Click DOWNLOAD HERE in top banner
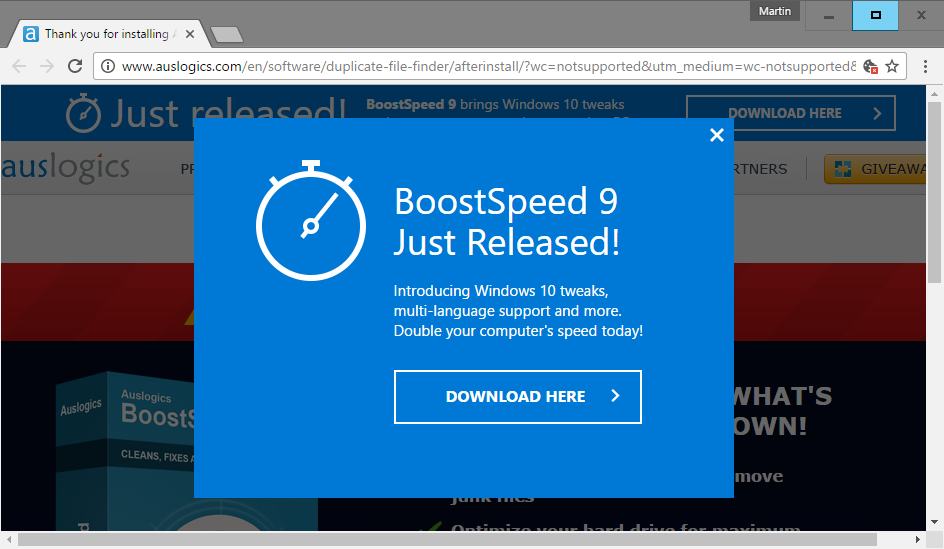 790,113
